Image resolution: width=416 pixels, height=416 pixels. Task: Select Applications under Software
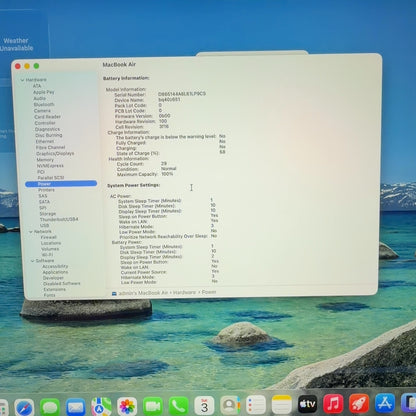tap(55, 272)
